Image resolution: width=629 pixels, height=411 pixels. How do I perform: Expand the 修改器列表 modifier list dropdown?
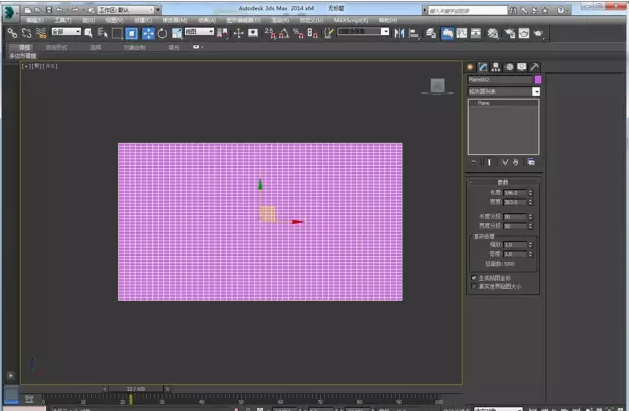click(x=536, y=91)
